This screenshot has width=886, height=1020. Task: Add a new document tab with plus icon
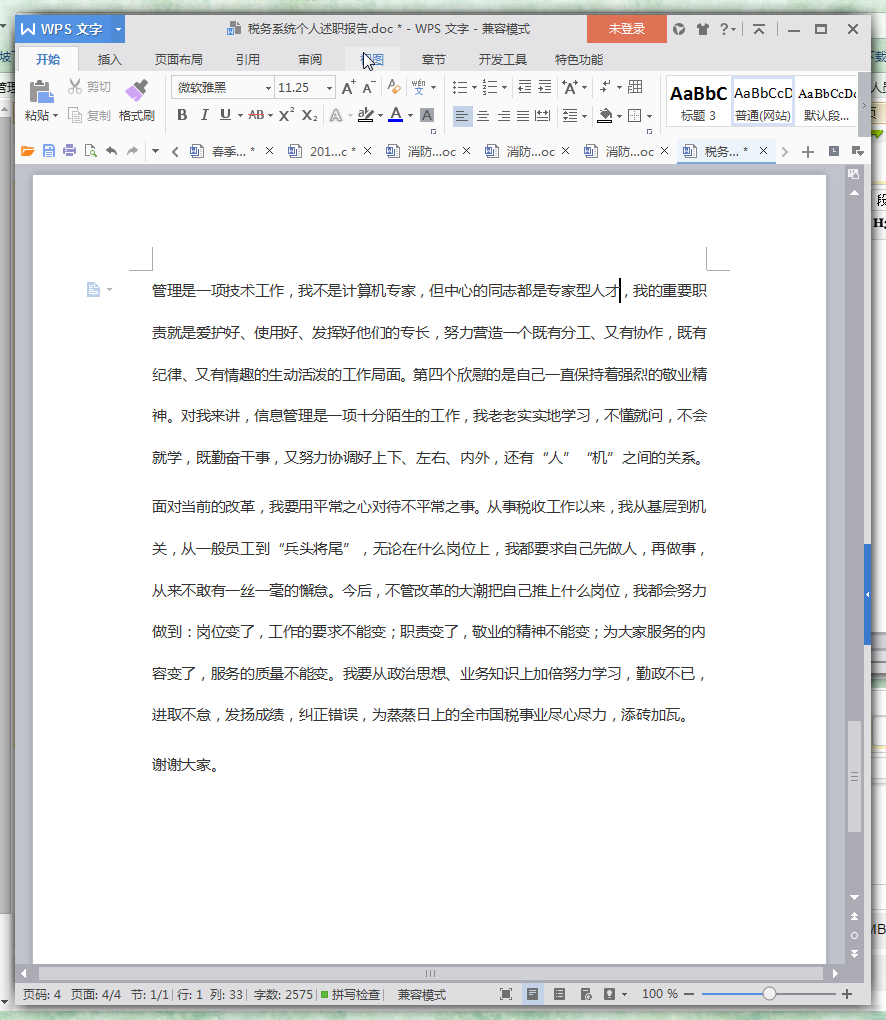click(808, 152)
